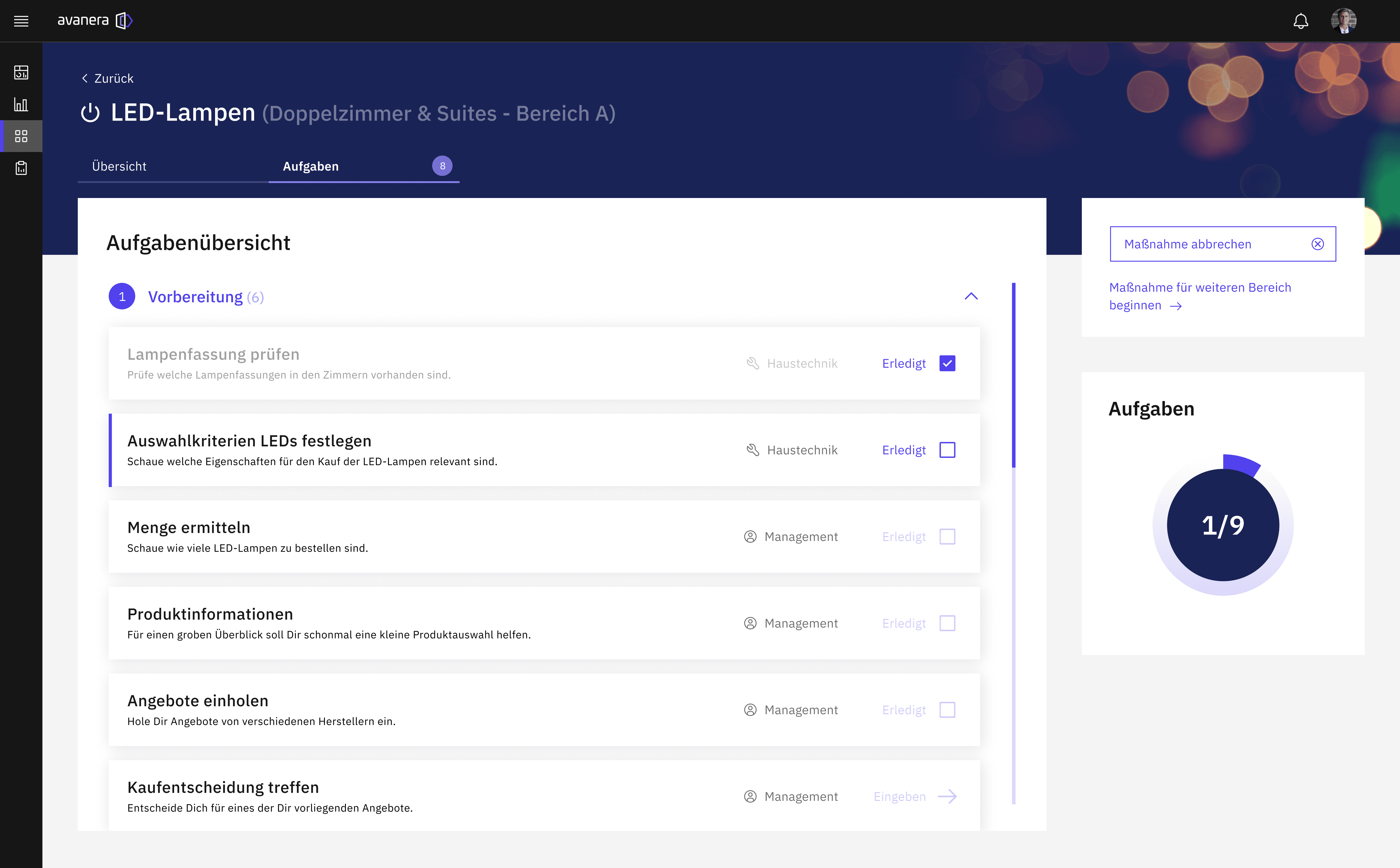This screenshot has width=1400, height=868.
Task: Select the grid tiles sidebar icon
Action: tap(21, 136)
